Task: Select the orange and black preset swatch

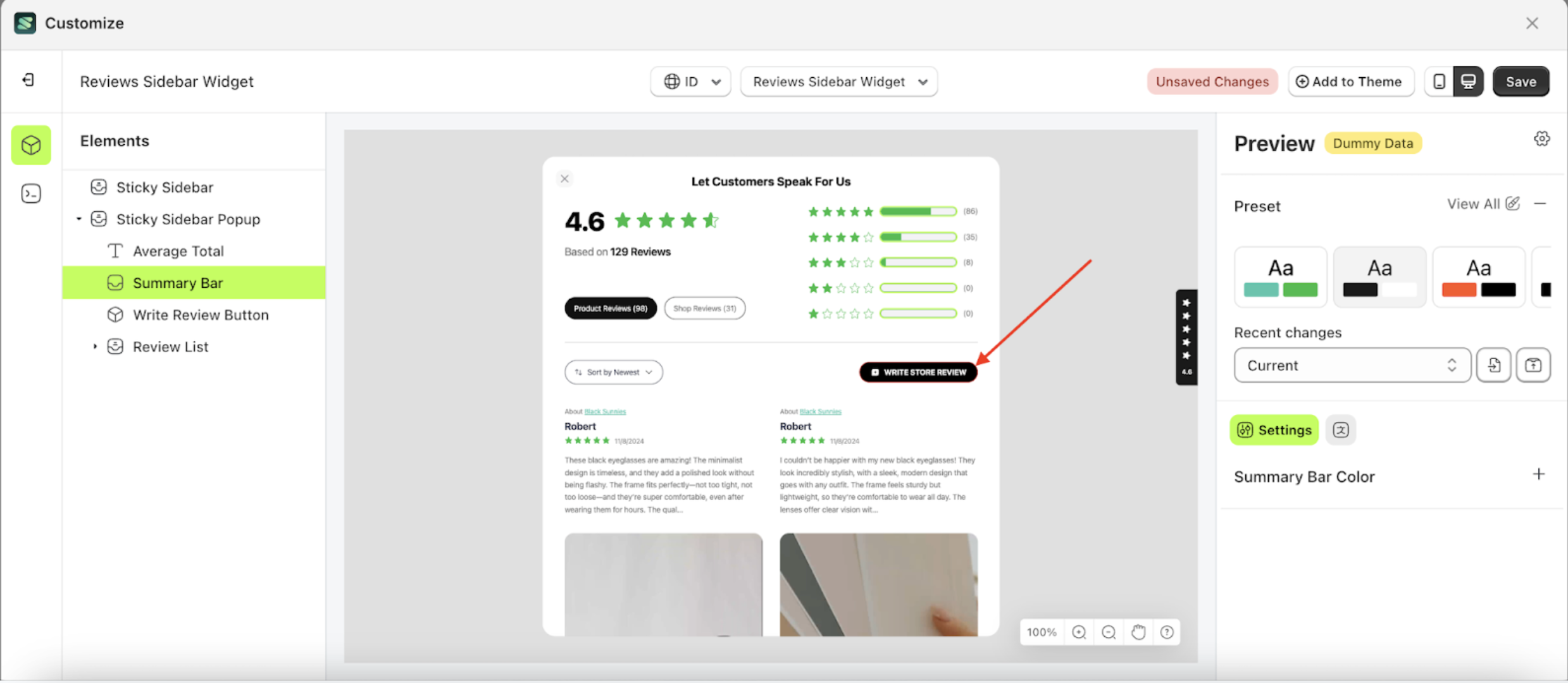Action: (x=1479, y=276)
